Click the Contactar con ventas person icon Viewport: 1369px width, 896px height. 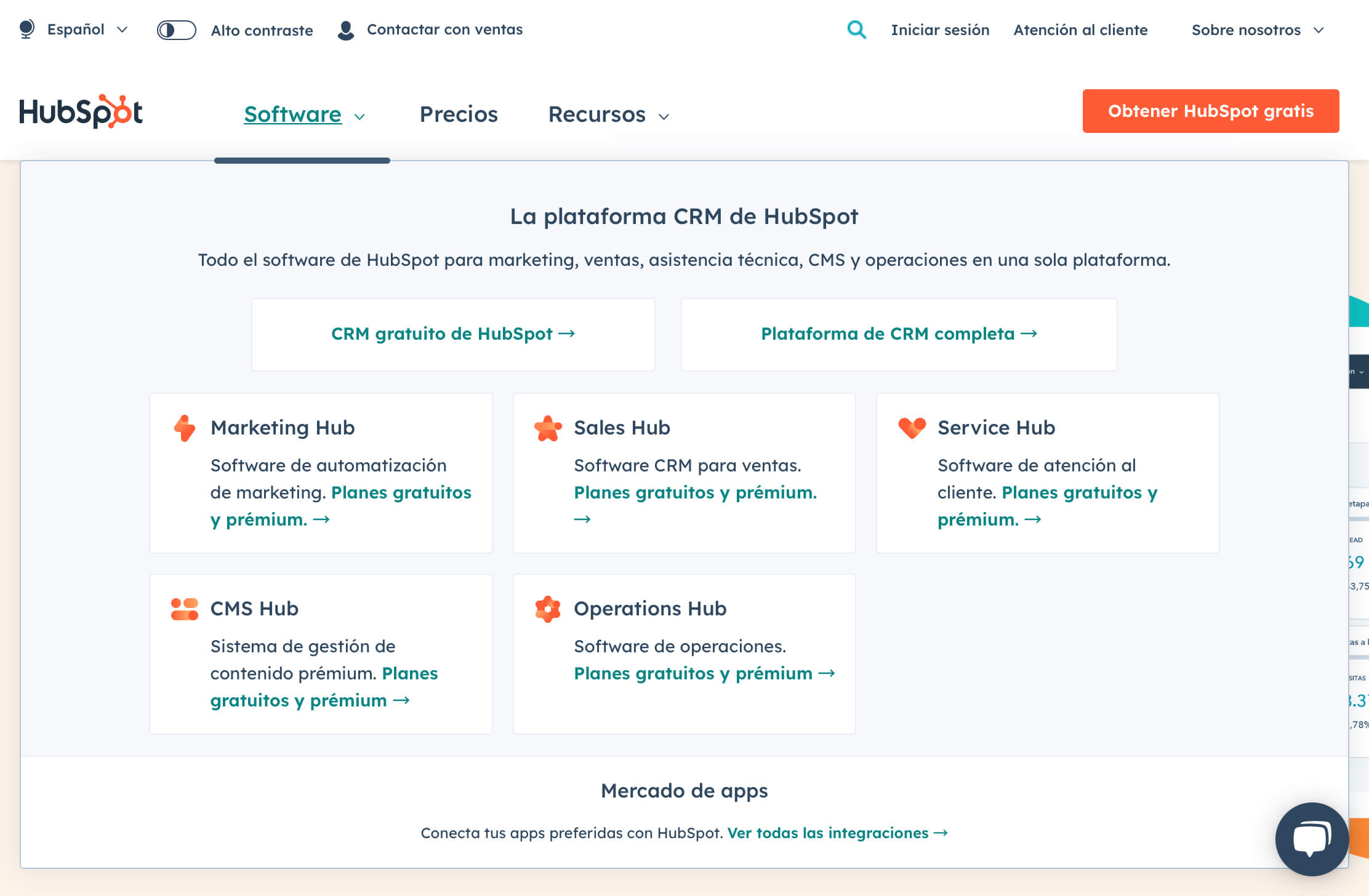[x=346, y=29]
